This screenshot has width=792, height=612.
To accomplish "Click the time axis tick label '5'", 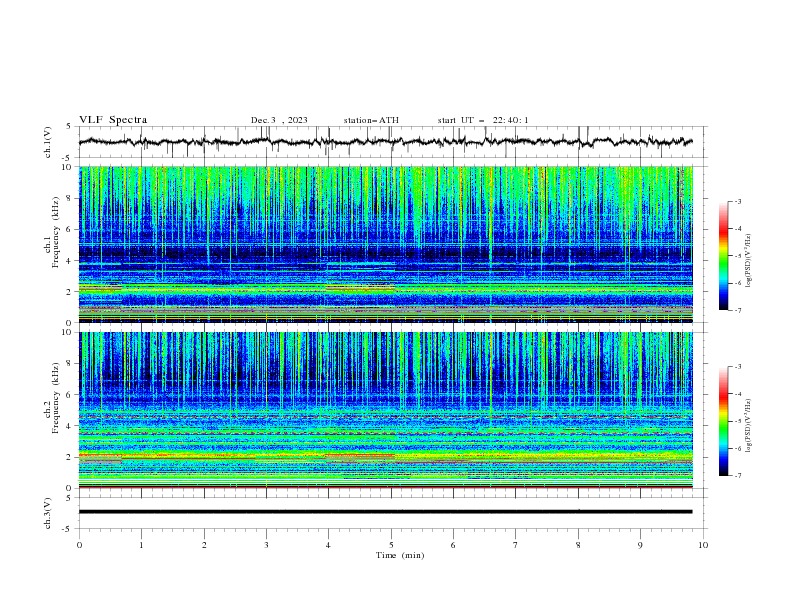I will coord(391,545).
